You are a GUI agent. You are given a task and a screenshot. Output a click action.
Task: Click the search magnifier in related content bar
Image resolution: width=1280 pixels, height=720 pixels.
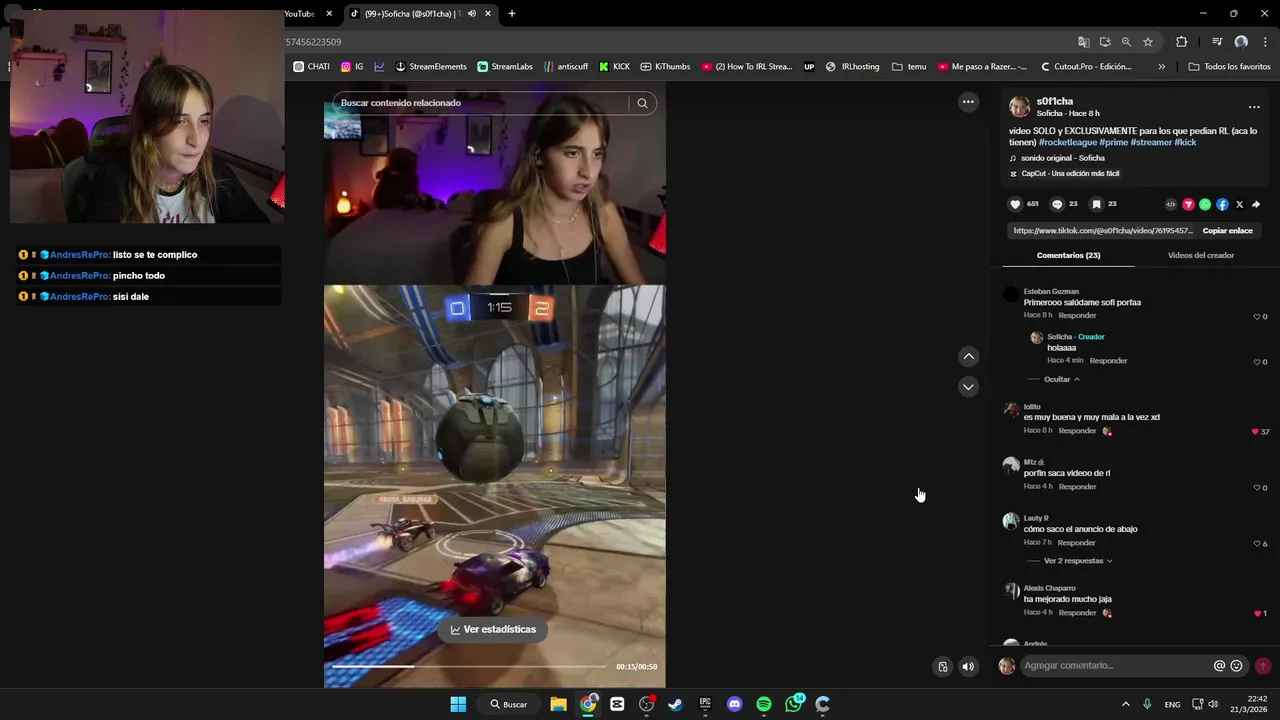[642, 103]
